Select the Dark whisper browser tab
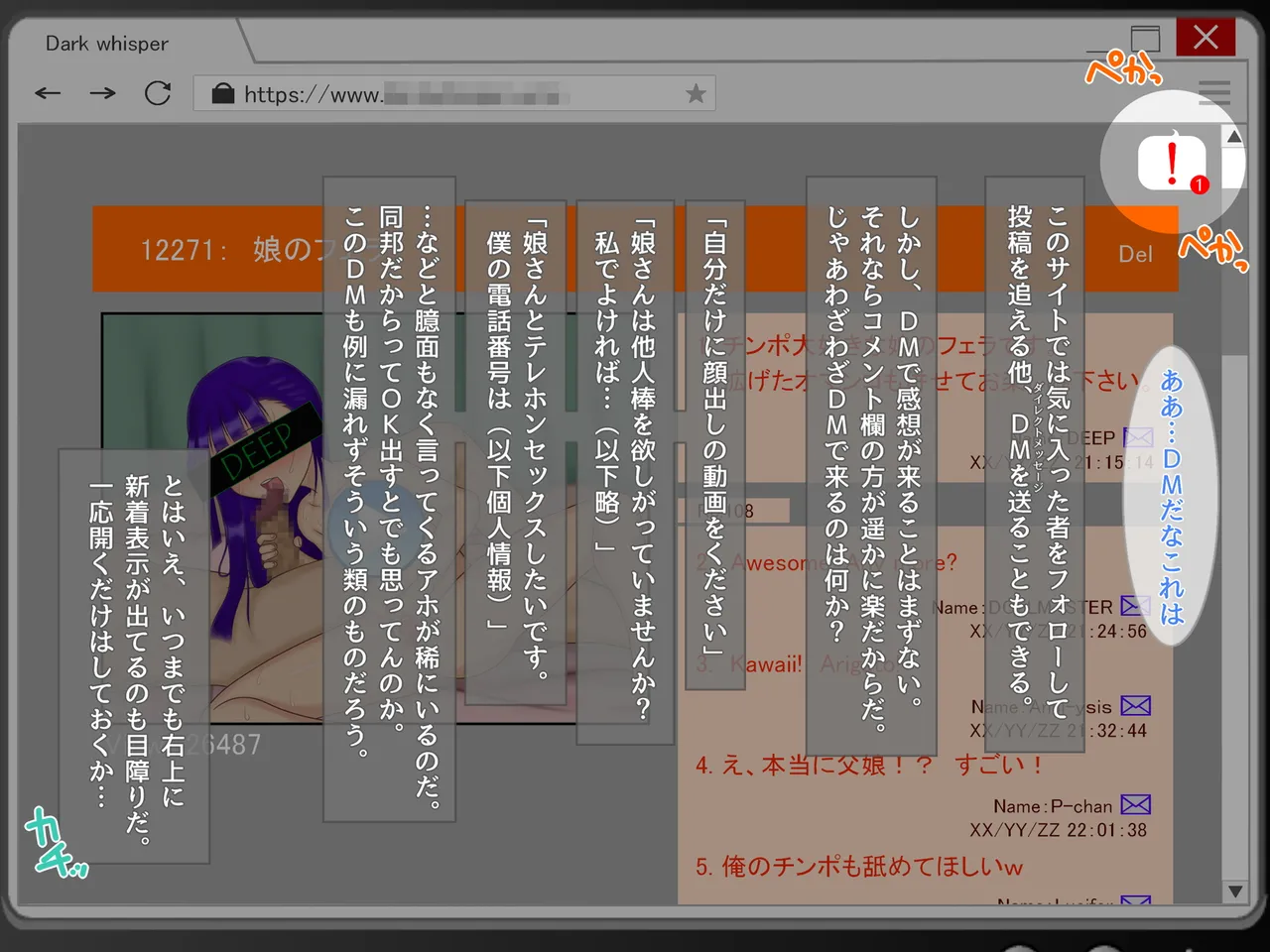This screenshot has width=1270, height=952. (x=106, y=43)
